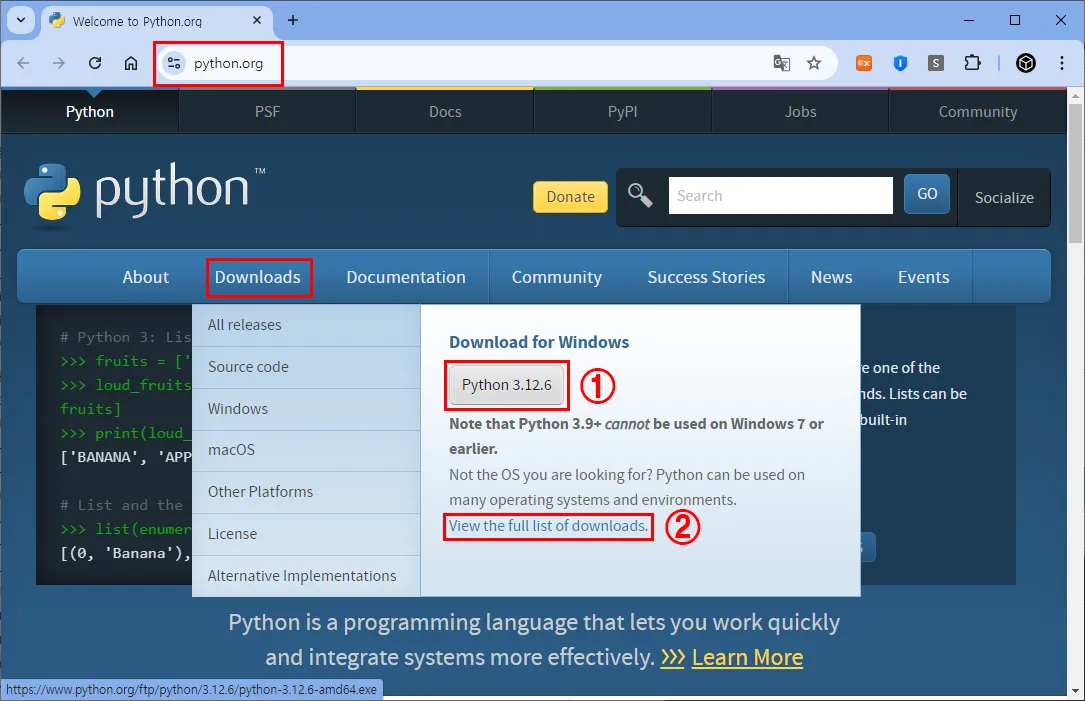Screen dimensions: 1085x701
Task: Open the orange extension icon
Action: (864, 63)
